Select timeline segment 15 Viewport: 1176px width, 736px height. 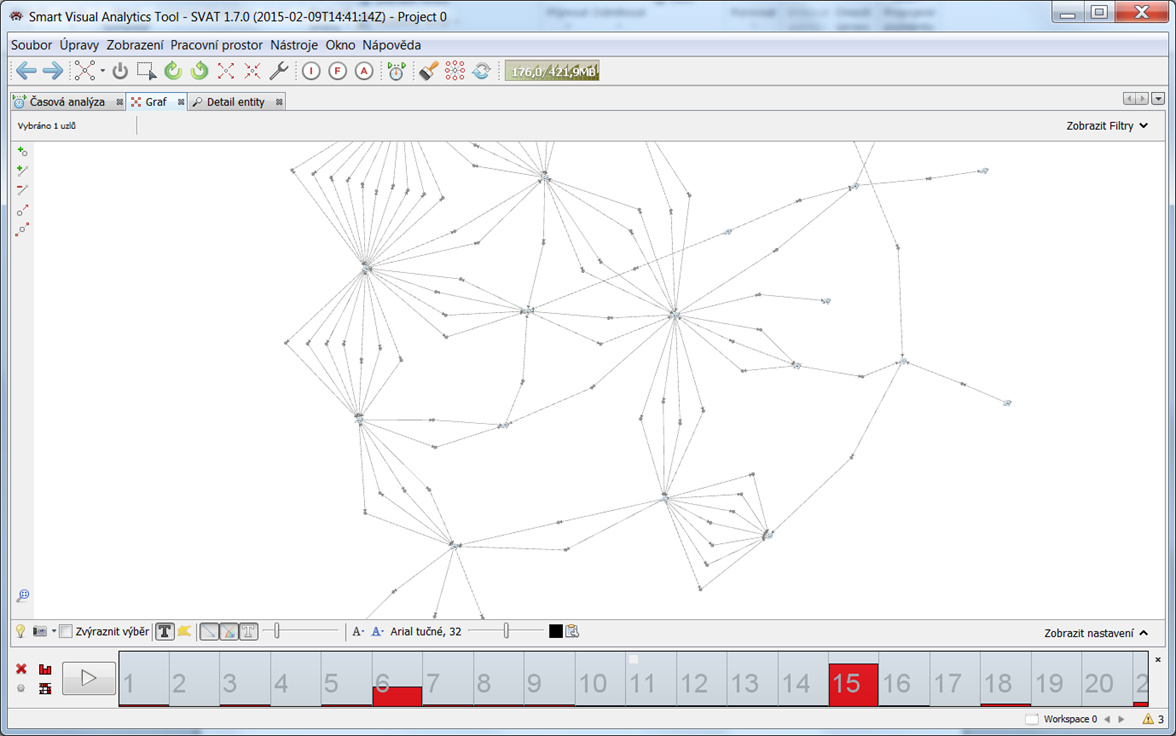coord(853,683)
